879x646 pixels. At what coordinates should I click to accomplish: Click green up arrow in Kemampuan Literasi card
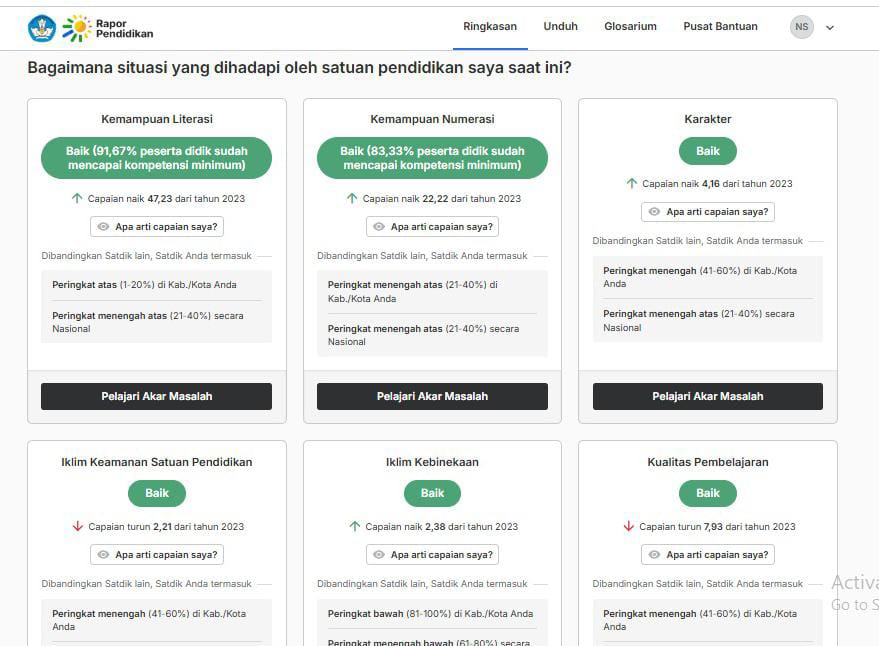[77, 199]
